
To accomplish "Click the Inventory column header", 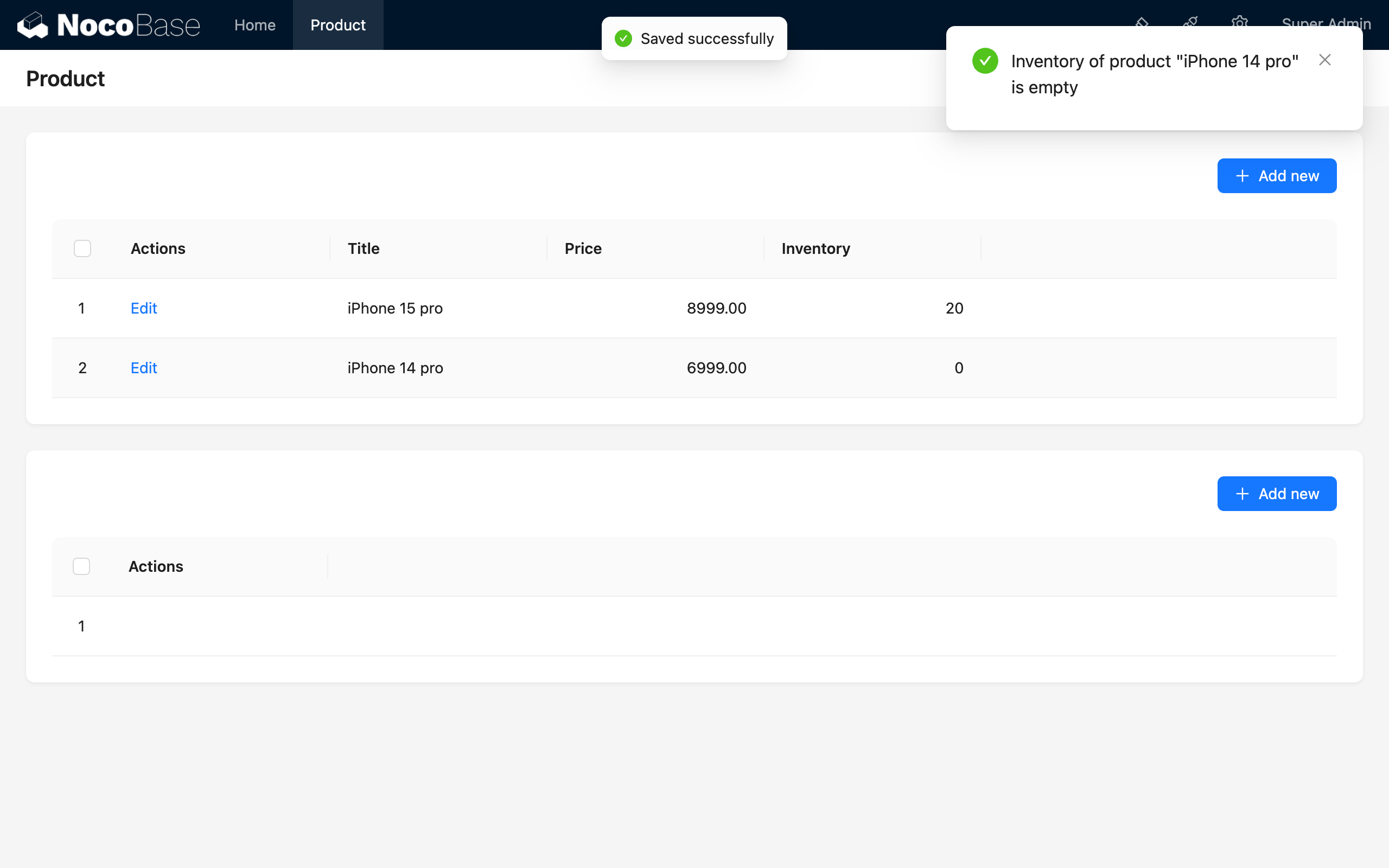I will pyautogui.click(x=815, y=248).
